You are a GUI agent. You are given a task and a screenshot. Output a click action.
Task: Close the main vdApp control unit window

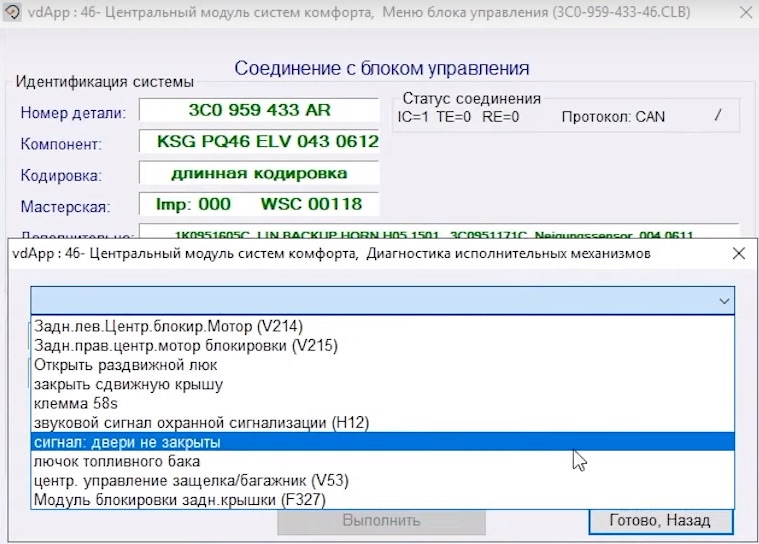pyautogui.click(x=746, y=12)
